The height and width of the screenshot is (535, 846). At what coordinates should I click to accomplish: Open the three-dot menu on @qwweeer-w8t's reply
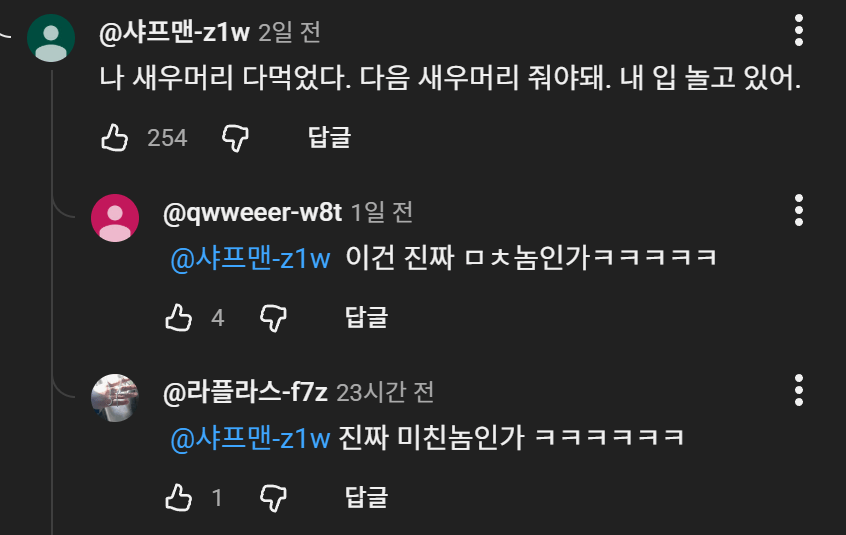[x=799, y=210]
